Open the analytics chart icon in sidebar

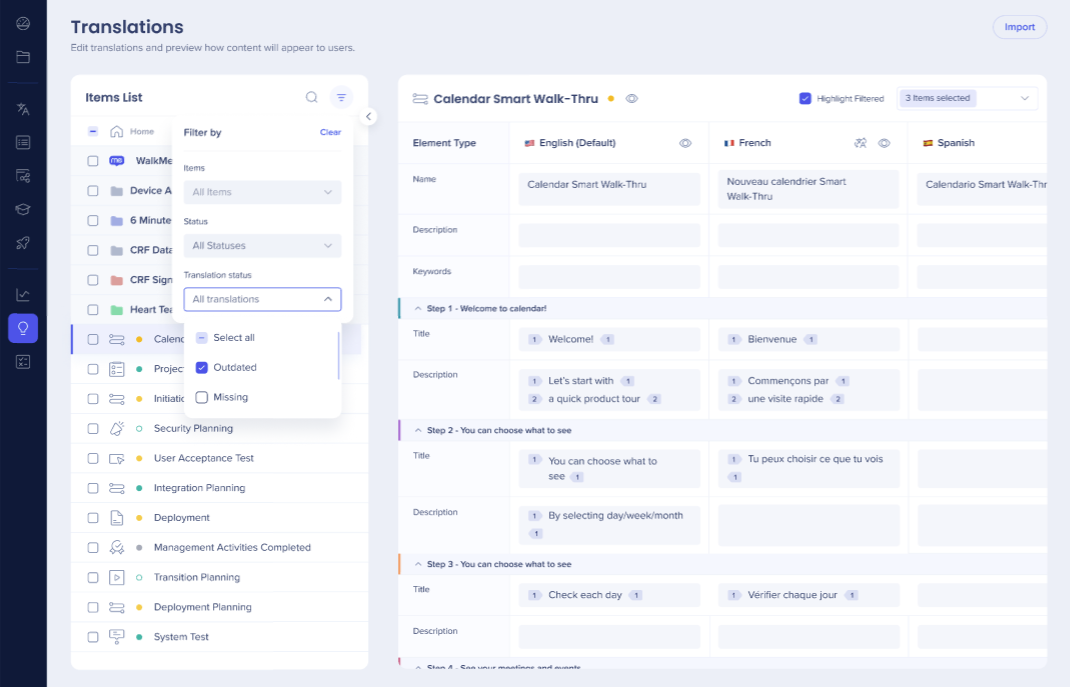[x=23, y=294]
